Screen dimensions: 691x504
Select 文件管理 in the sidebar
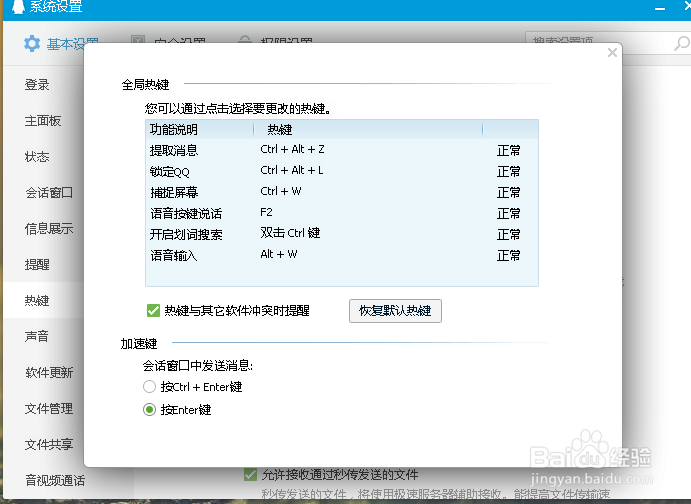point(49,408)
